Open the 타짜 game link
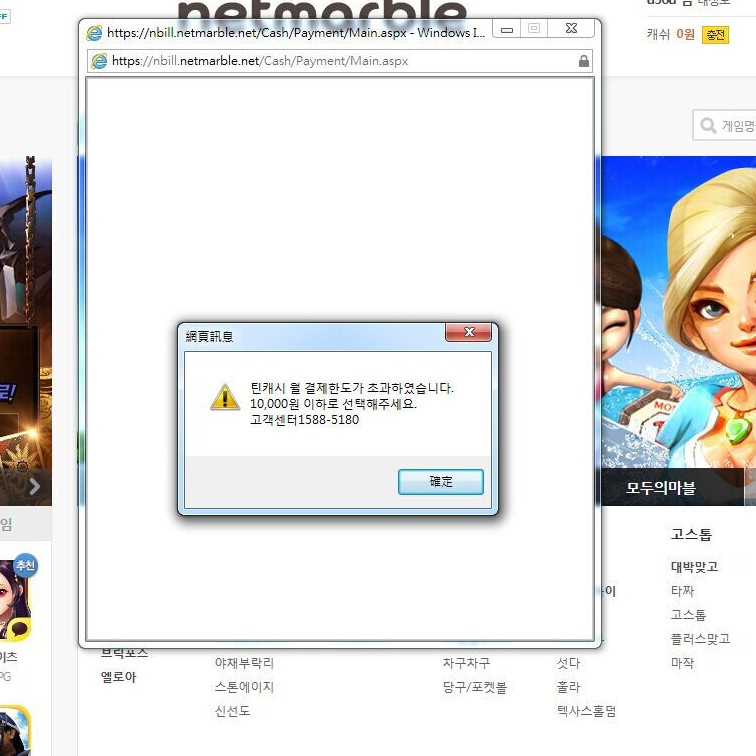This screenshot has height=756, width=756. [682, 591]
